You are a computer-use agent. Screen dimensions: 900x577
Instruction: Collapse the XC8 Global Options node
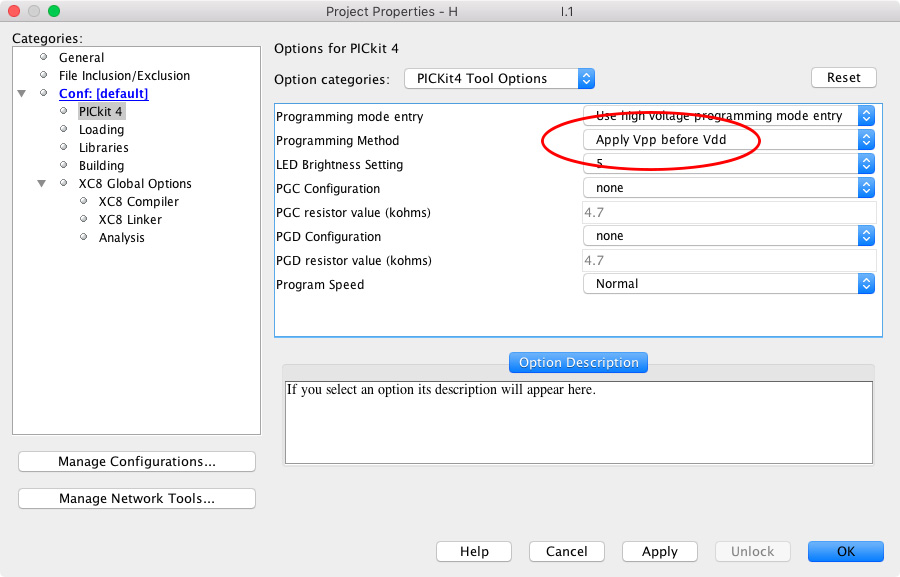(x=40, y=183)
